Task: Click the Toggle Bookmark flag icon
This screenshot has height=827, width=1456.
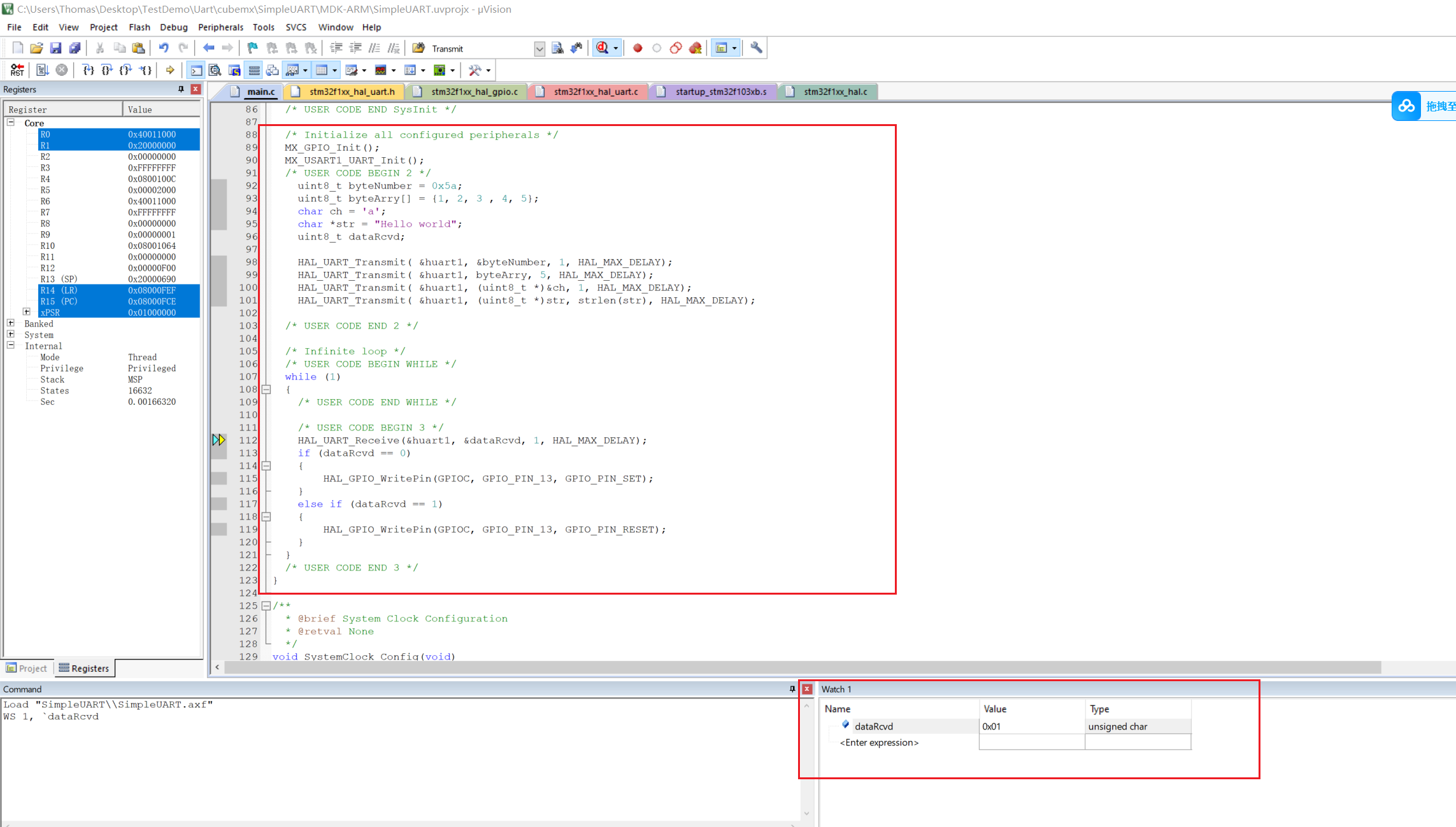Action: click(253, 48)
